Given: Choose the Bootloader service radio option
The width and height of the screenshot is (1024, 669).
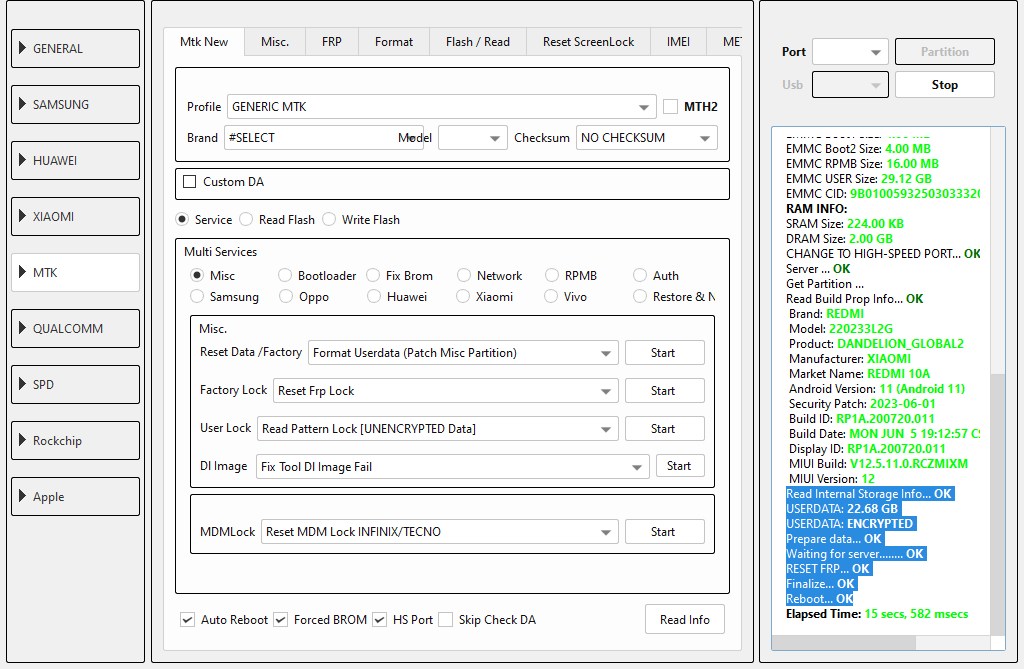Looking at the screenshot, I should tap(285, 276).
